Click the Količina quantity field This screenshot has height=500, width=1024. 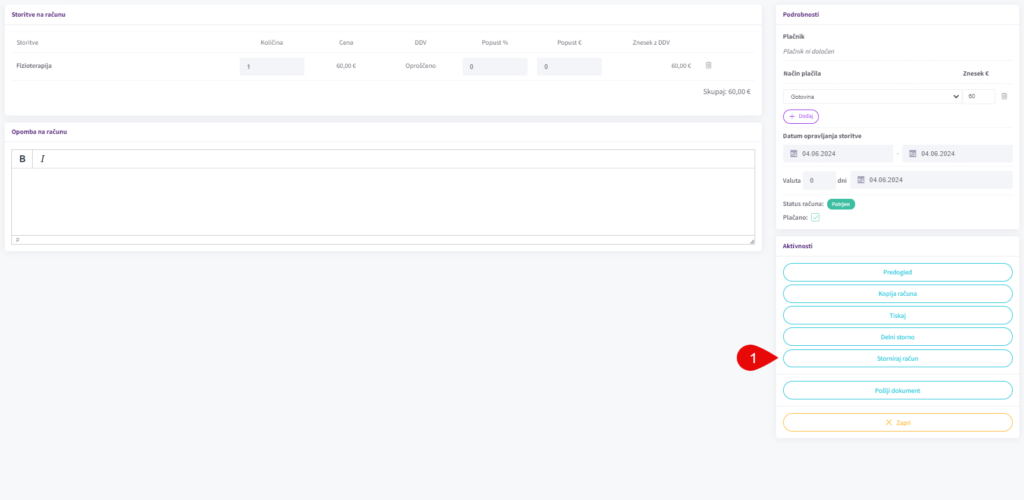pyautogui.click(x=272, y=66)
